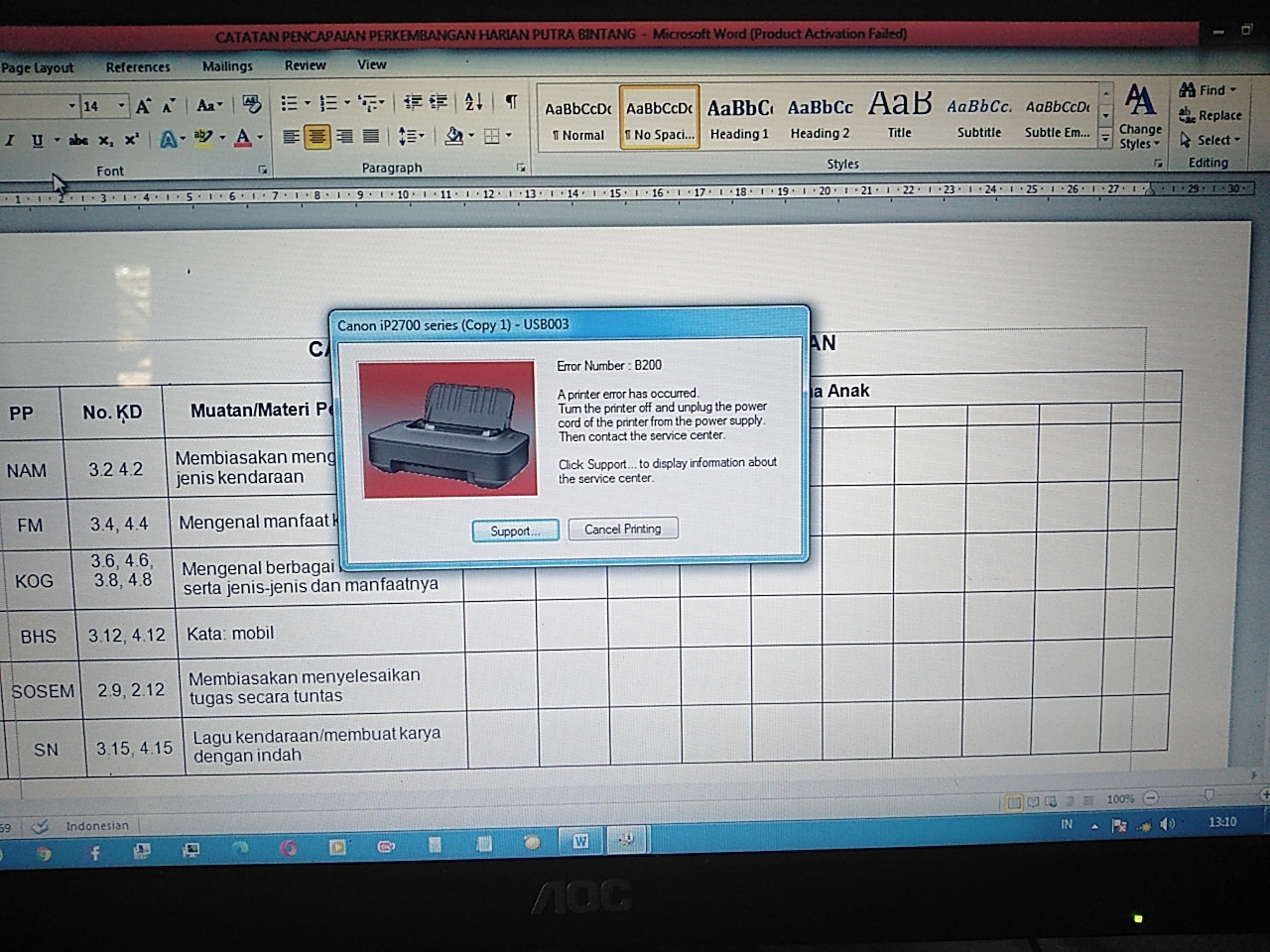This screenshot has height=952, width=1270.
Task: Switch to the Mailings tab
Action: [x=227, y=66]
